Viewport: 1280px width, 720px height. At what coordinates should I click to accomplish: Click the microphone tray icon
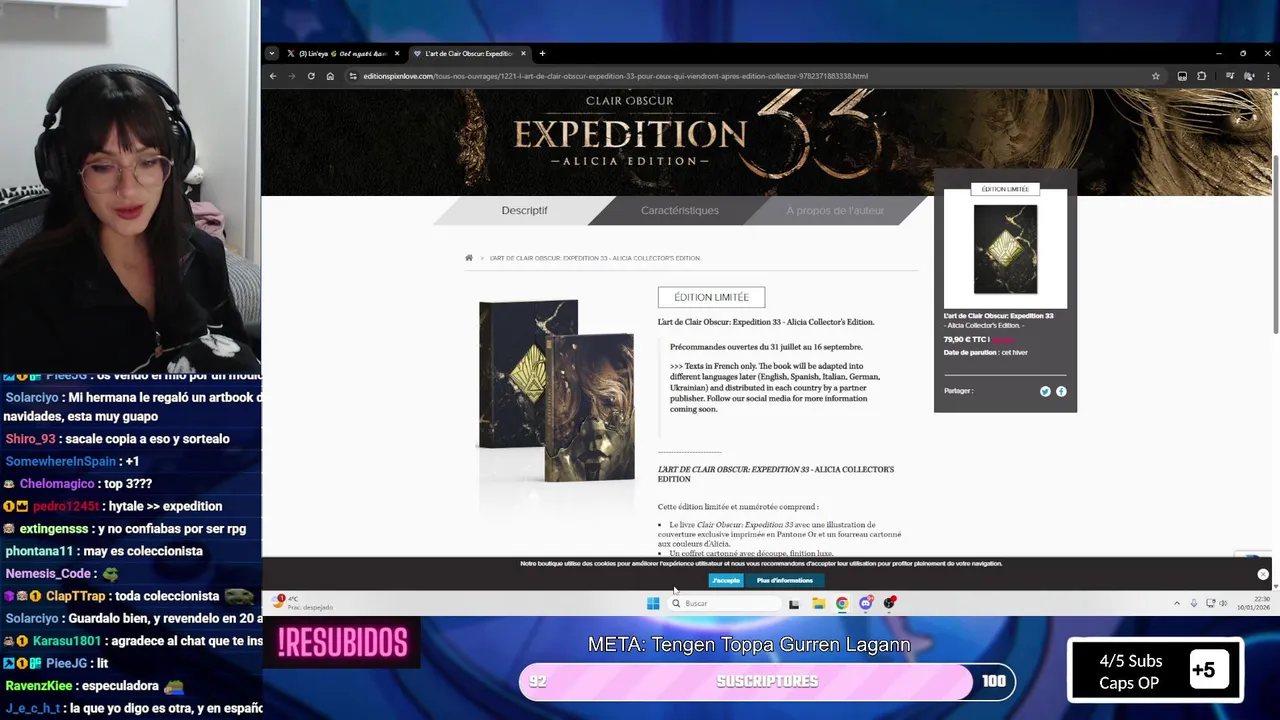(x=1193, y=603)
